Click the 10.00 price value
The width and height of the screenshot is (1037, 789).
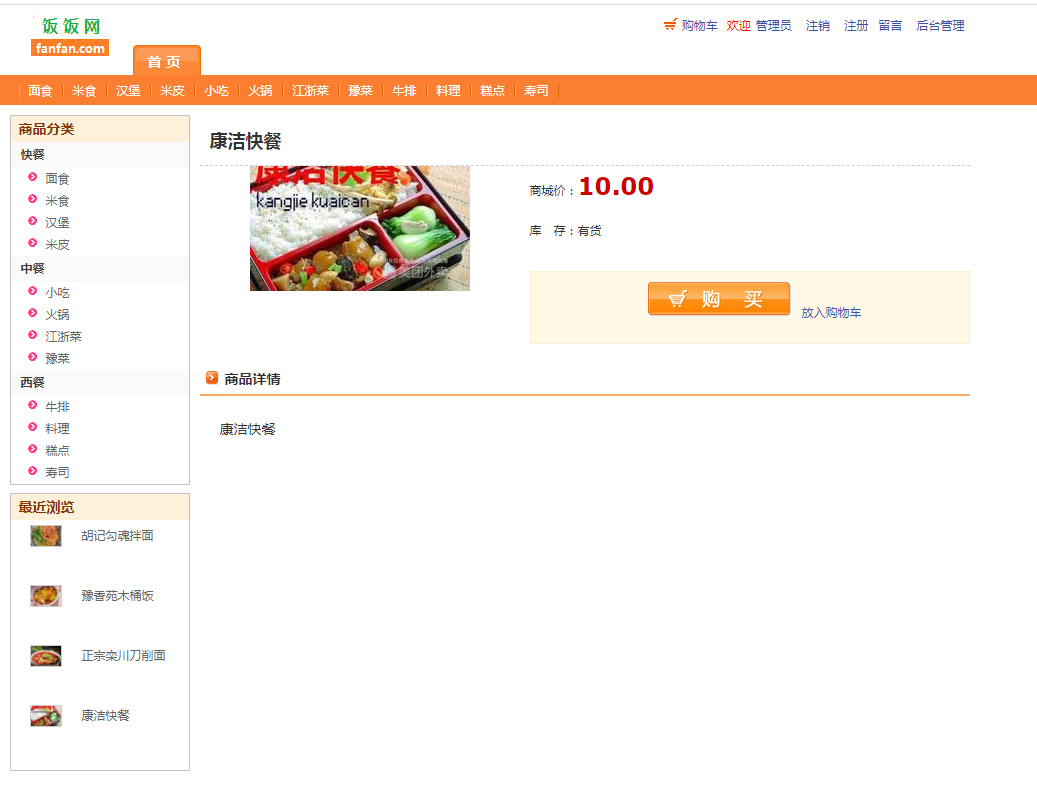(x=616, y=187)
